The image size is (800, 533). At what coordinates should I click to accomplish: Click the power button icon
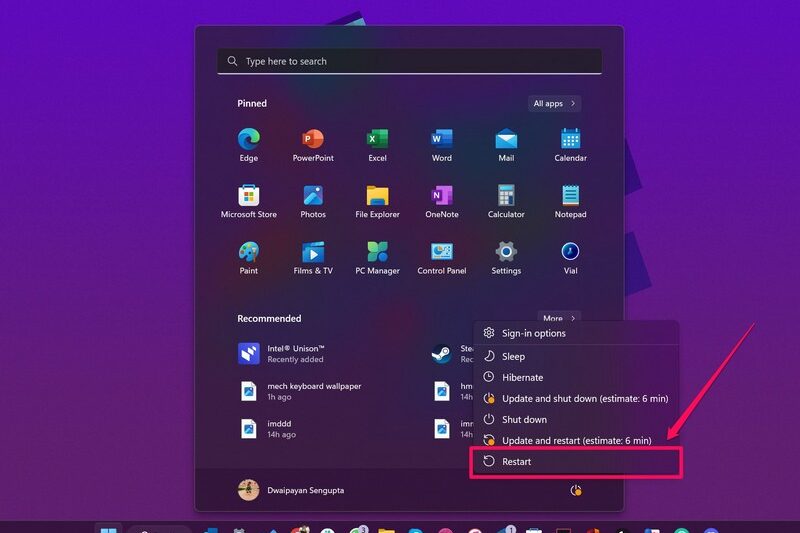click(x=576, y=490)
